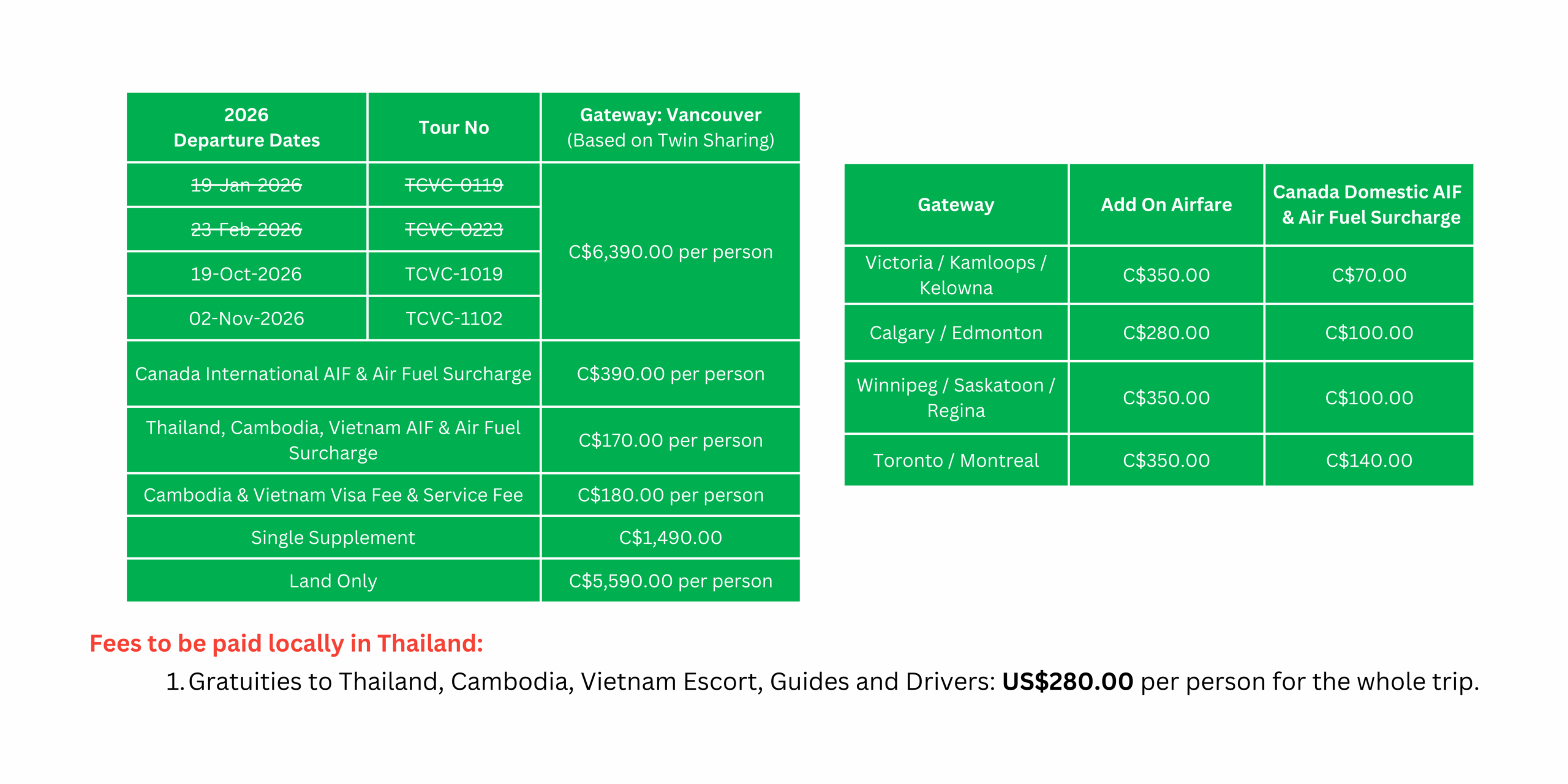The image size is (1568, 784).
Task: Click the C$170.00 per person fee
Action: click(x=670, y=440)
